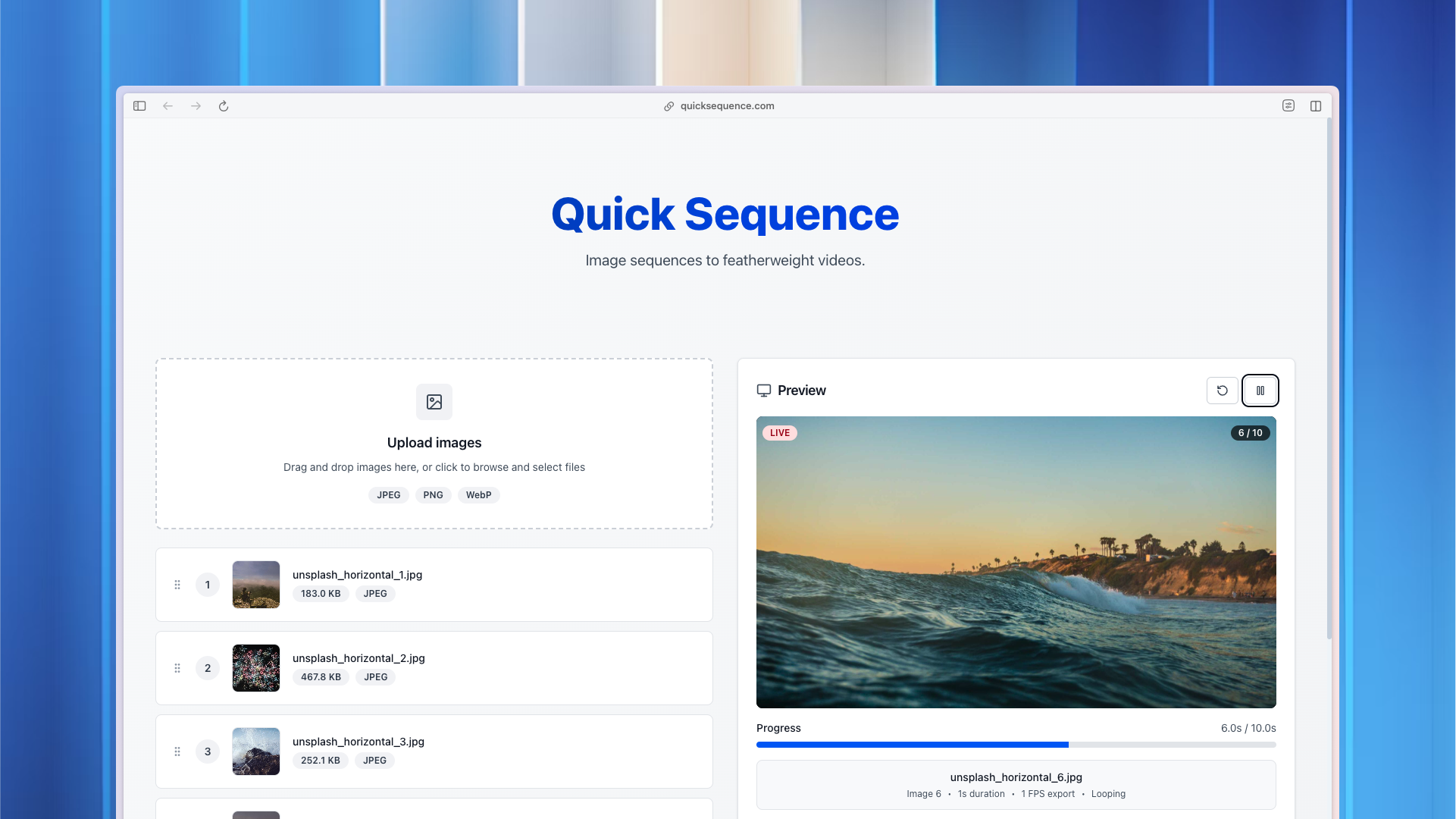The image size is (1456, 819).
Task: Click the 252.1 KB size badge
Action: pos(320,761)
